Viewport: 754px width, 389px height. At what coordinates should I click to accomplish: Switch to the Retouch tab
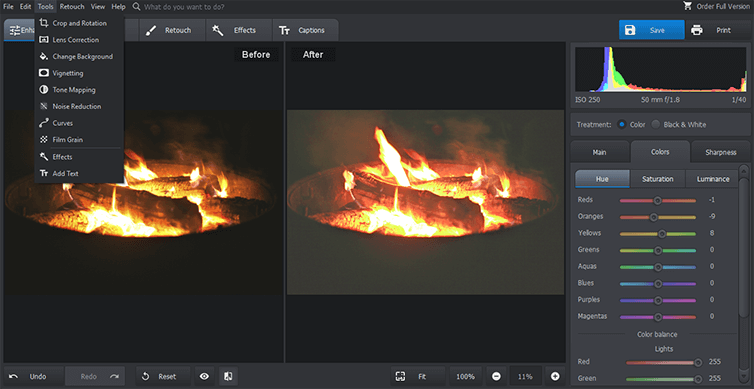pos(172,30)
